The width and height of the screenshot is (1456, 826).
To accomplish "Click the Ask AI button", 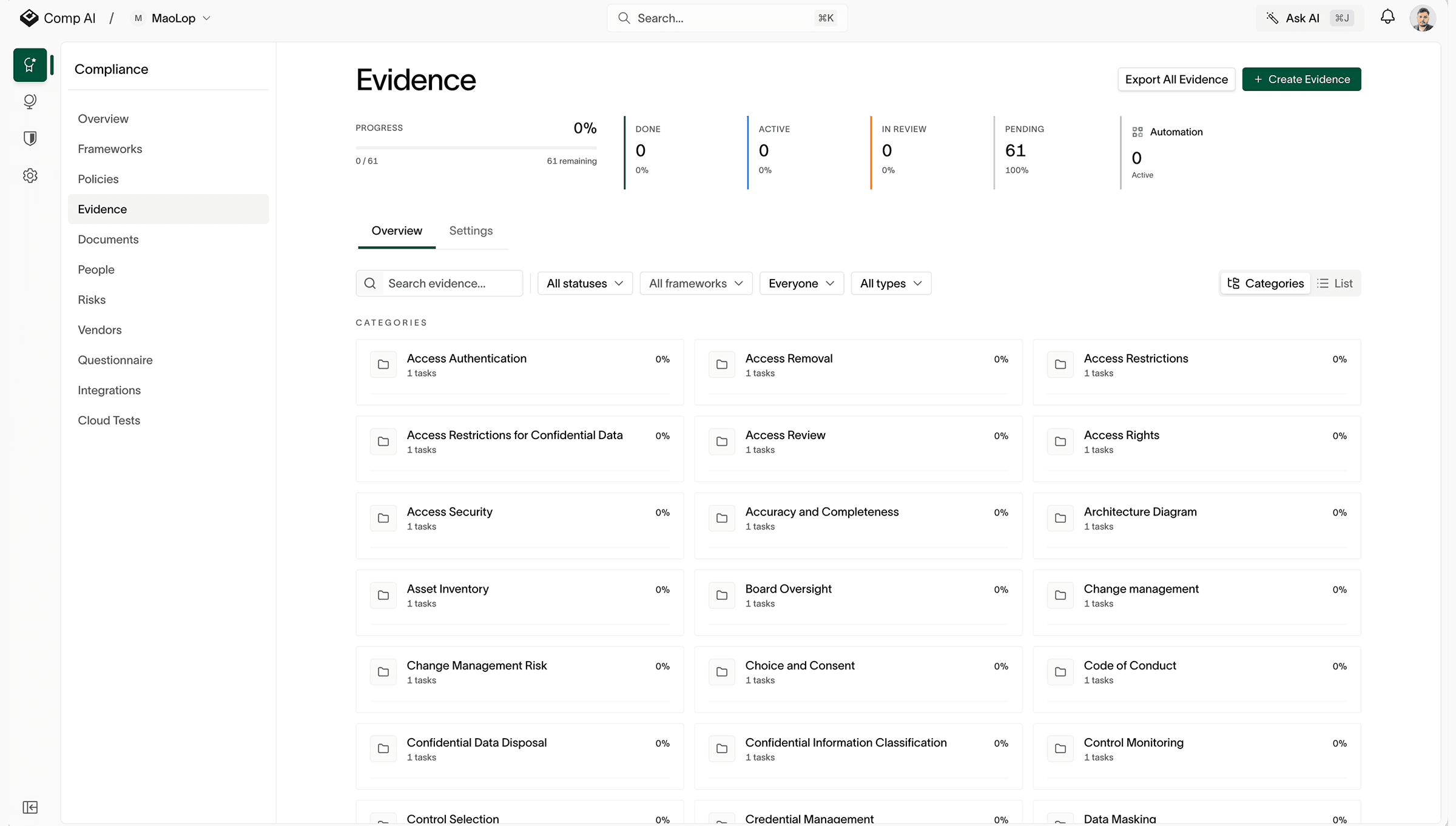I will (1309, 18).
